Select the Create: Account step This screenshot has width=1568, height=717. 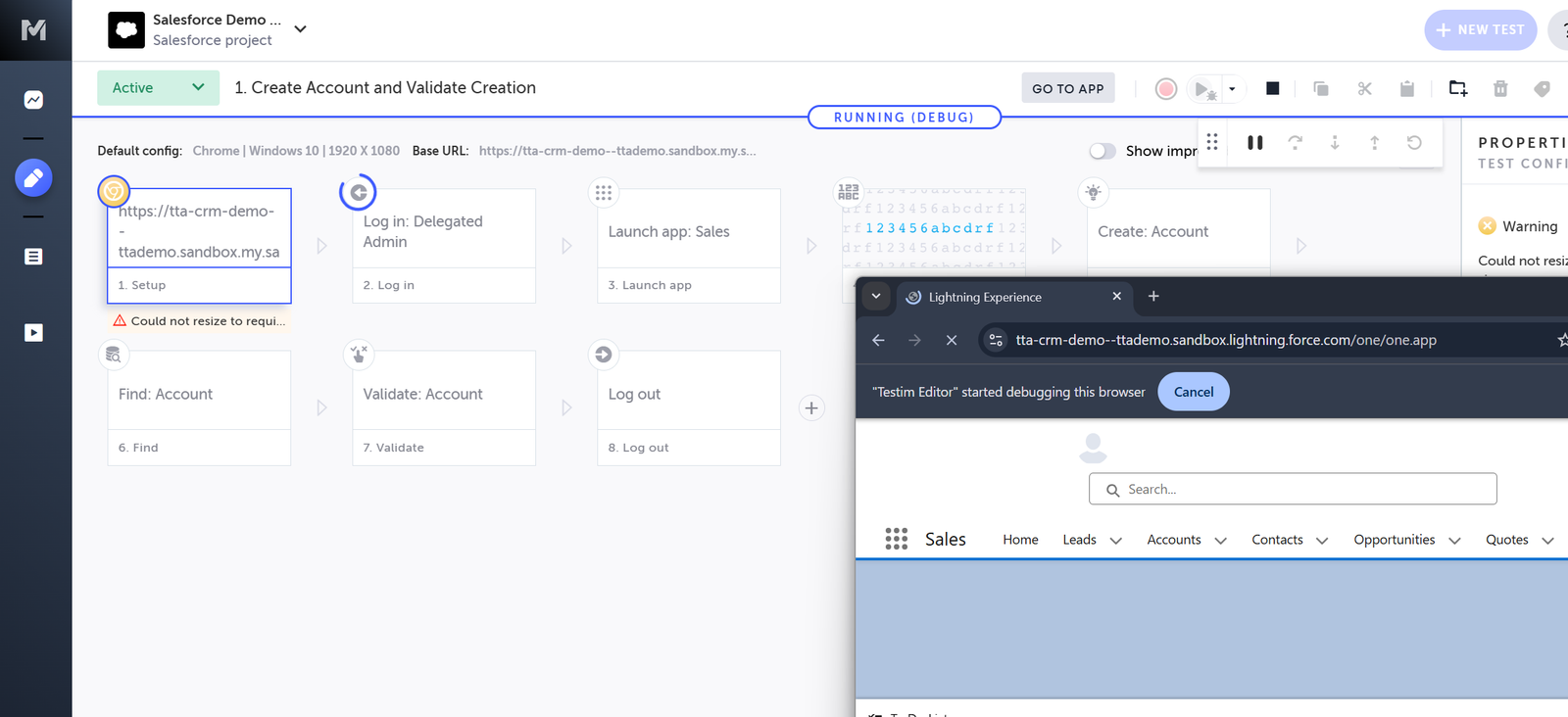pos(1179,232)
